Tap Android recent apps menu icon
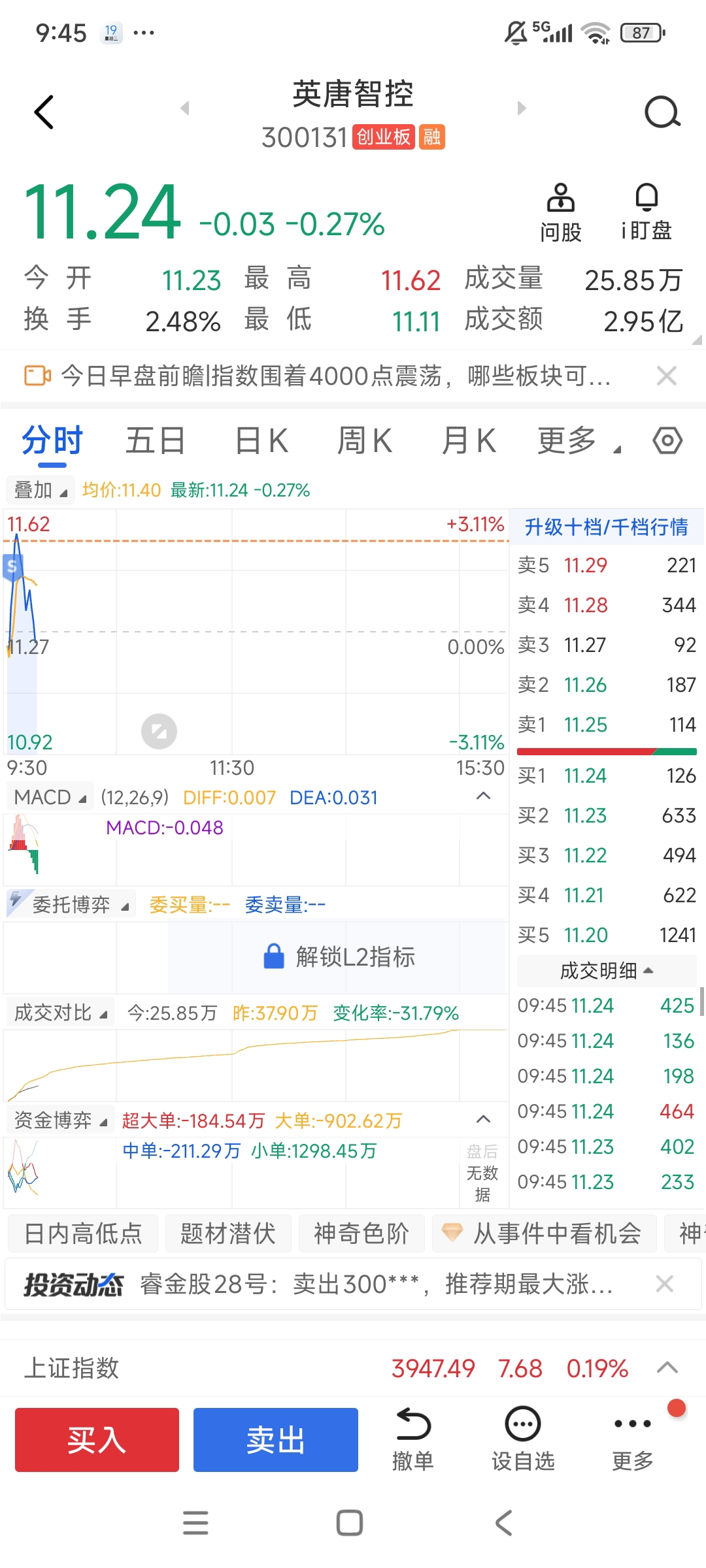Screen dimensions: 706x1568 click(195, 1523)
